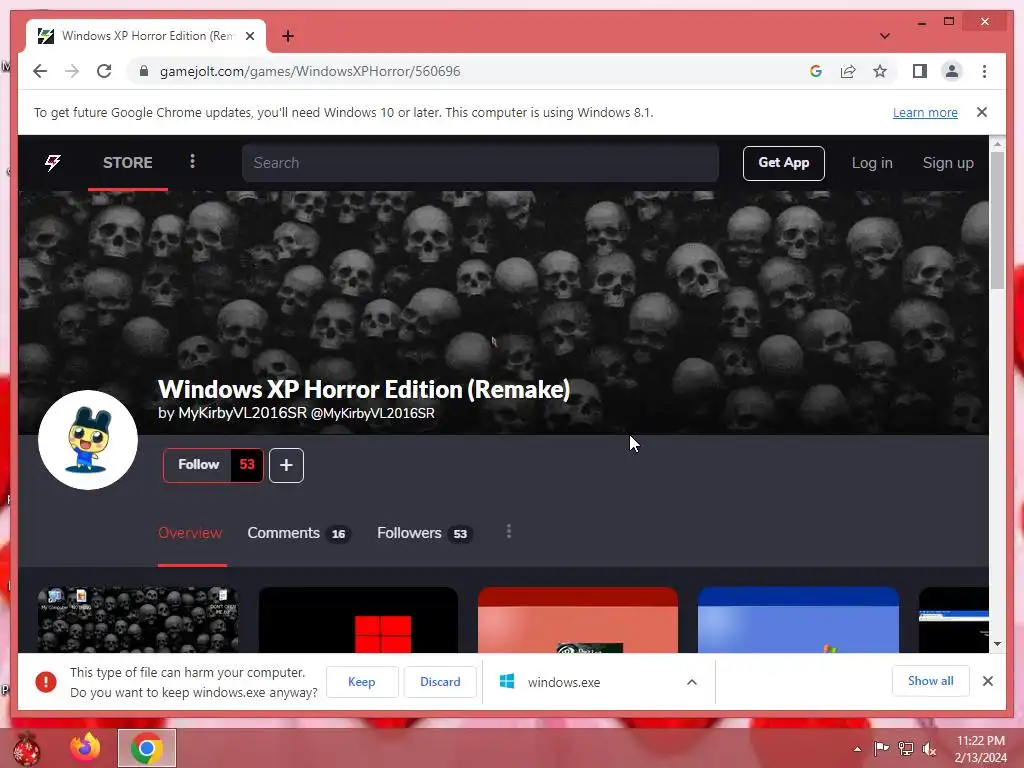The image size is (1024, 768).
Task: Expand the windows.exe download options chevron
Action: pyautogui.click(x=692, y=682)
